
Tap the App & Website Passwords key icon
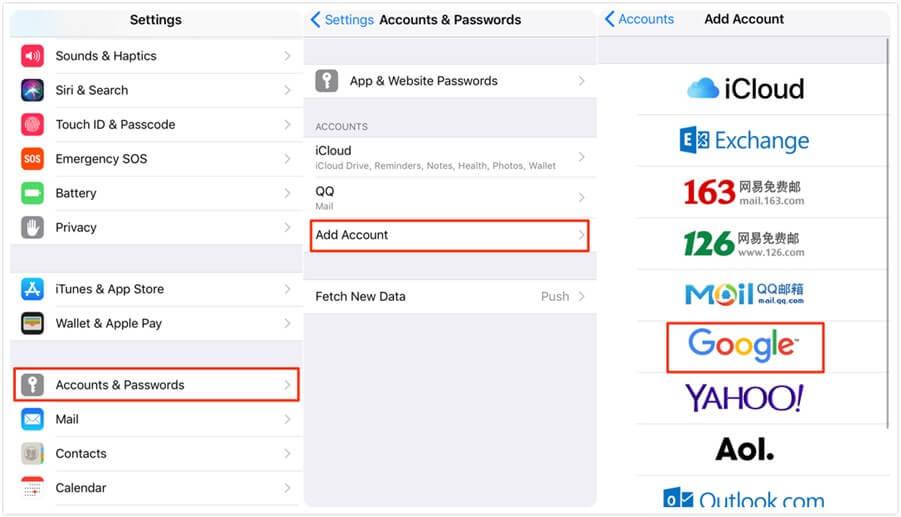[327, 81]
